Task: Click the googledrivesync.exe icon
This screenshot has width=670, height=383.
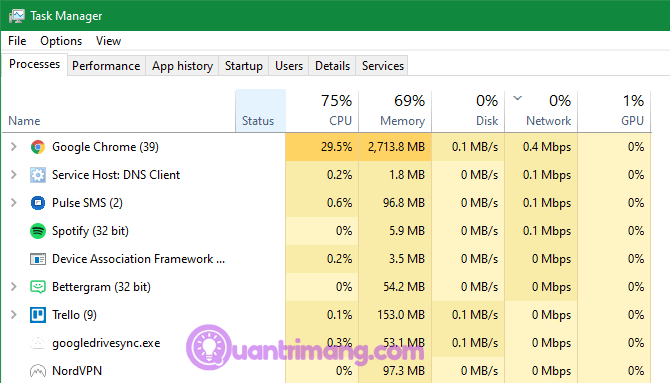Action: tap(38, 343)
